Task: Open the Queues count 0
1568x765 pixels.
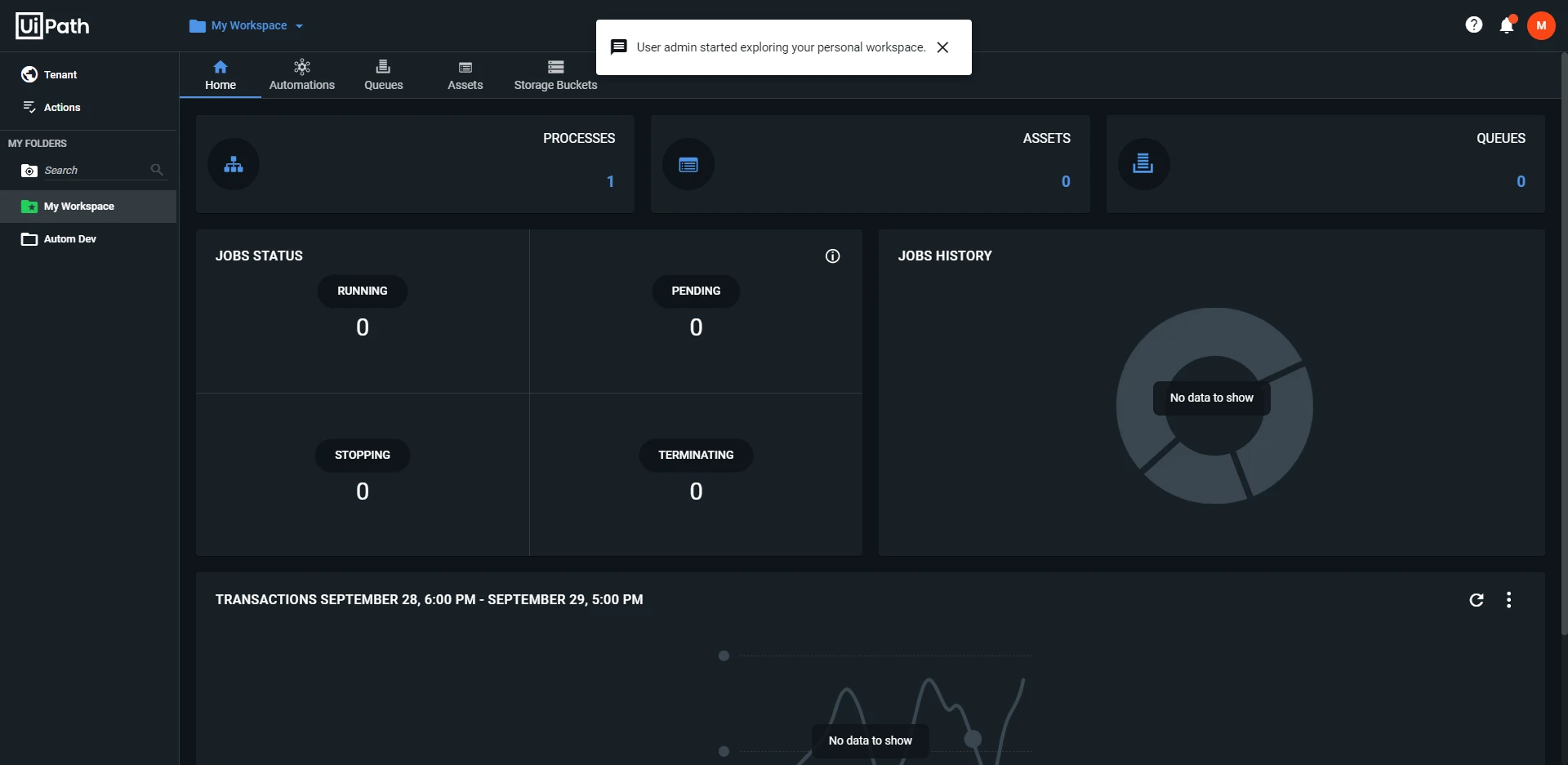Action: (1521, 181)
